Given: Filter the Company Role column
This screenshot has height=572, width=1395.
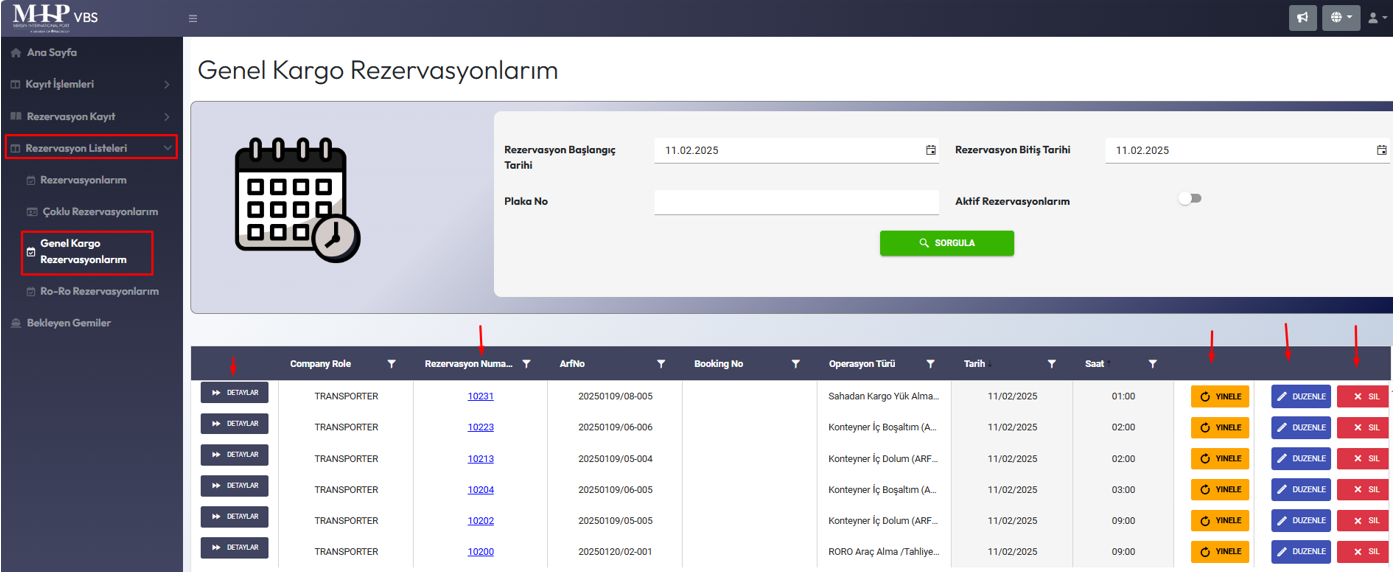Looking at the screenshot, I should pos(392,364).
